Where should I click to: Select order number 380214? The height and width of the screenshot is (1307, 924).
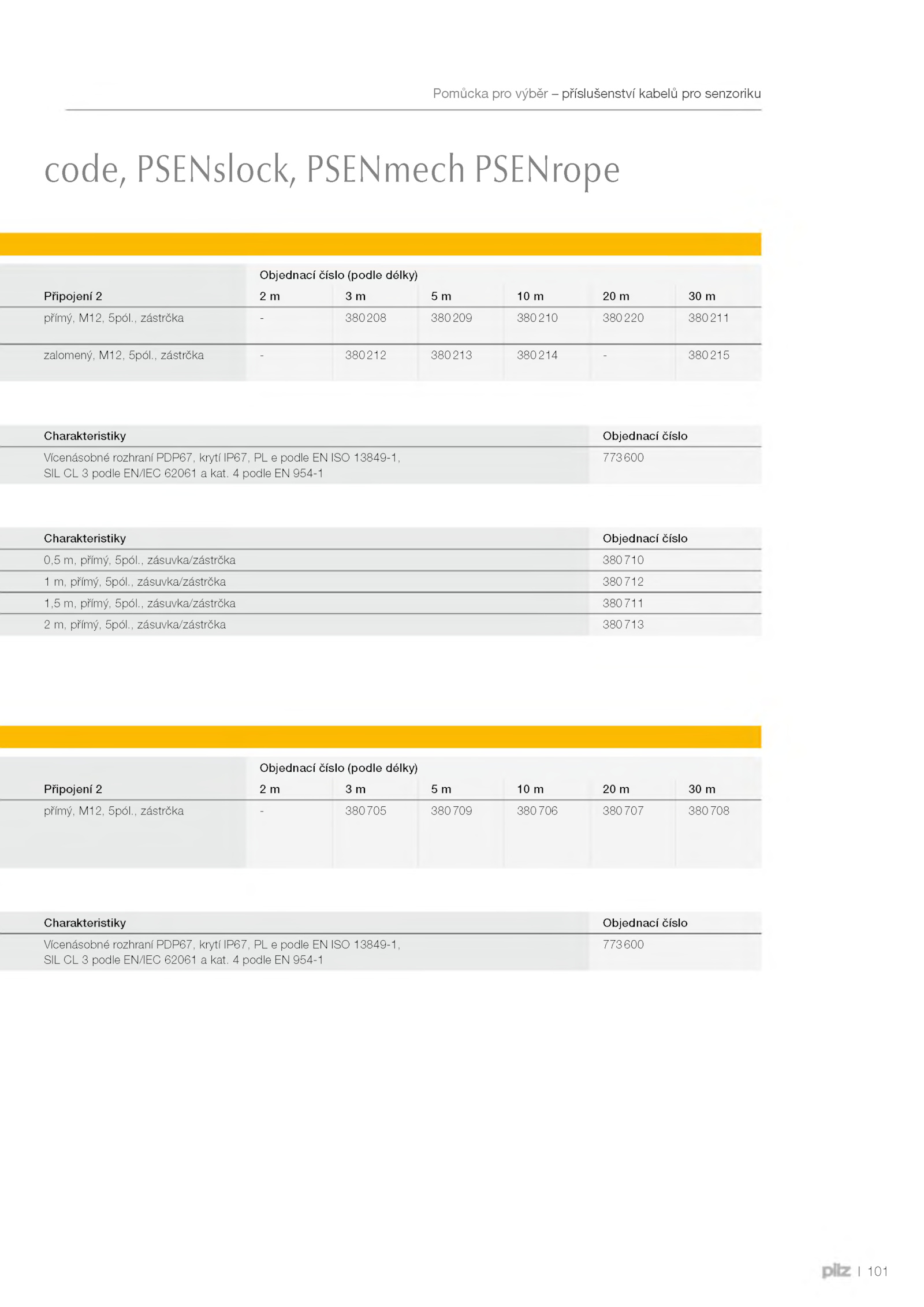[x=537, y=355]
